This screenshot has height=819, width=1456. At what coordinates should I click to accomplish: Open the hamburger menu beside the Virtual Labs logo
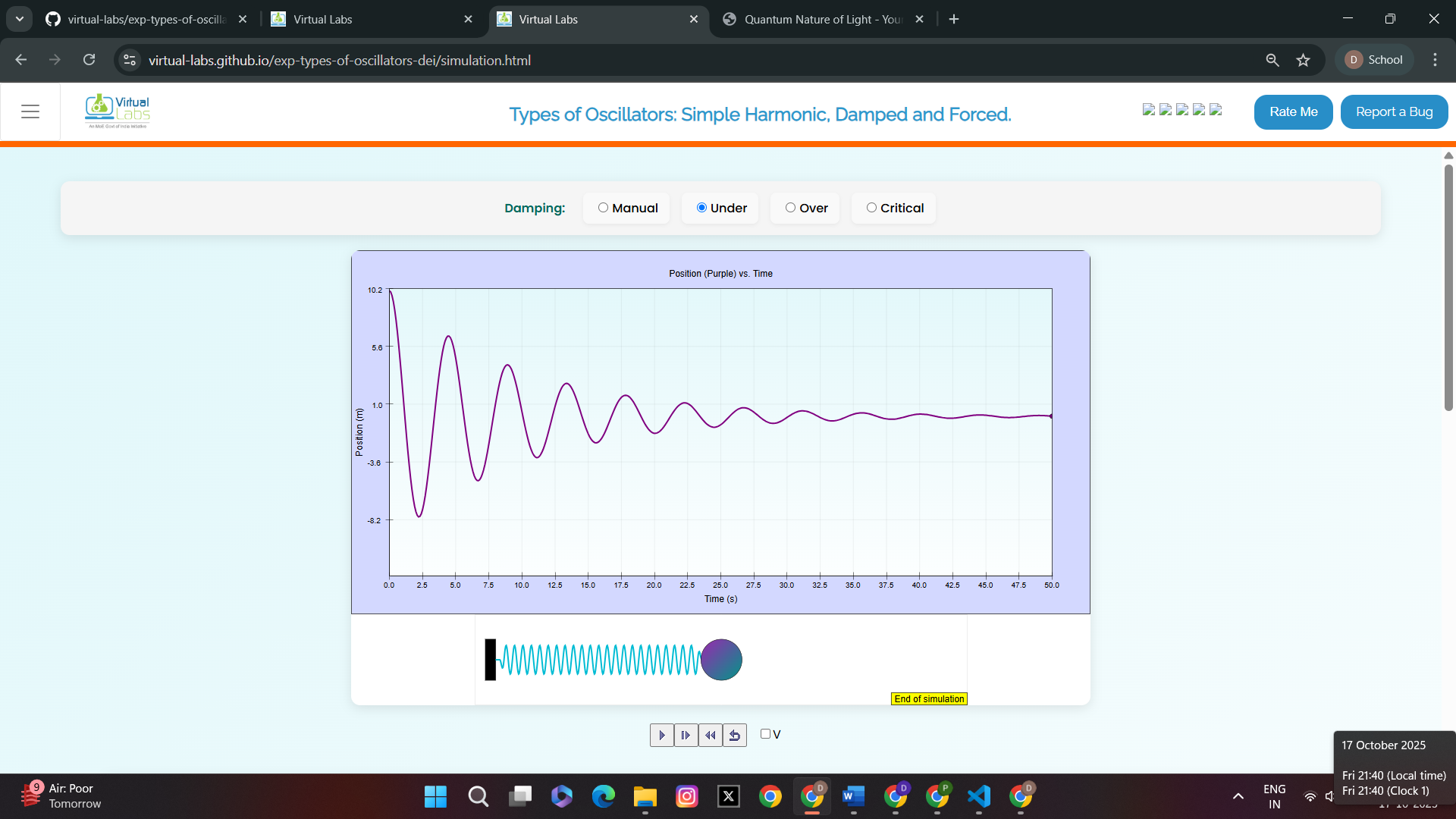(x=30, y=111)
